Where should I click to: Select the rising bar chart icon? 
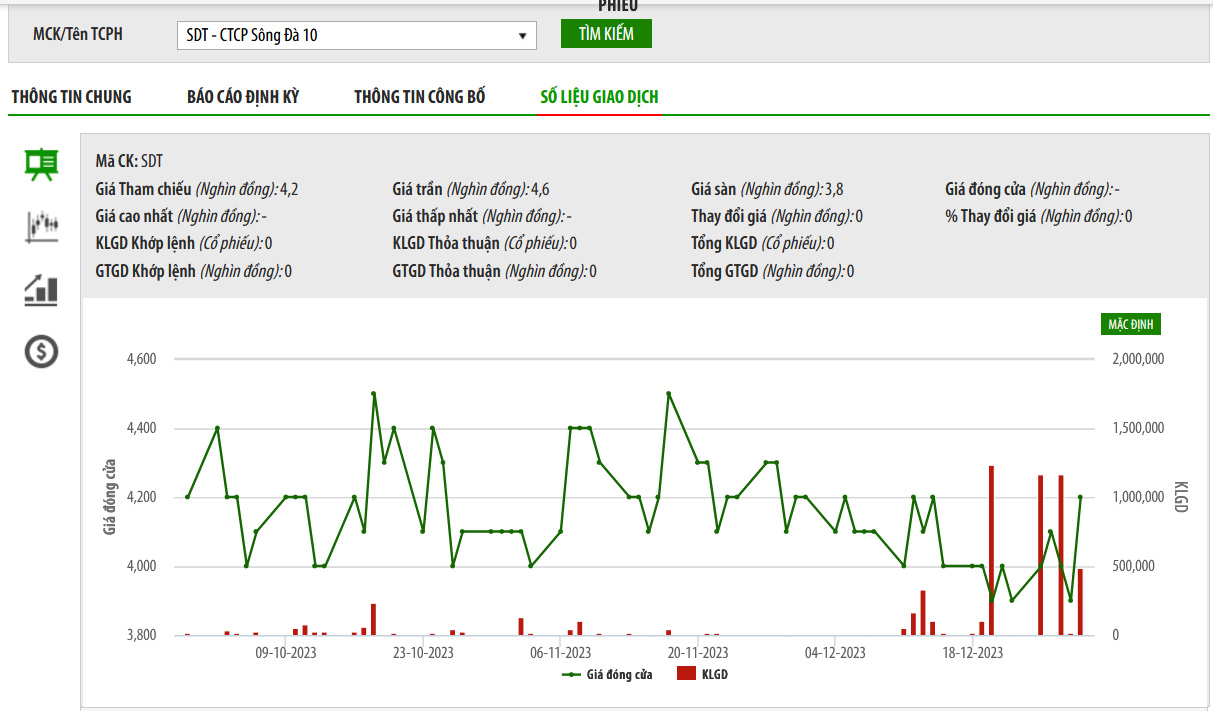(41, 290)
